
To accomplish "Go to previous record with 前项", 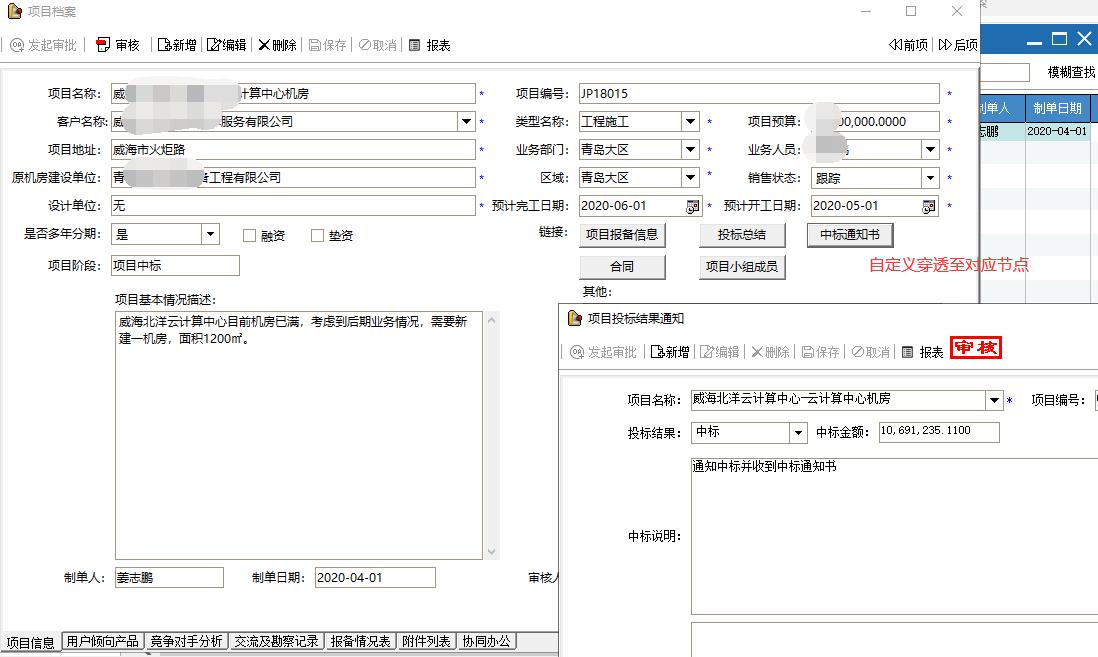I will tap(908, 45).
